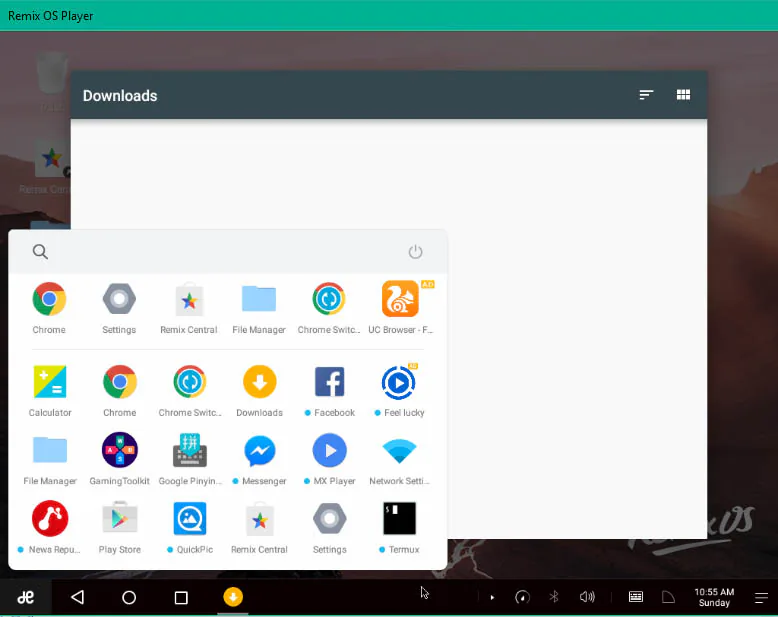Image resolution: width=778 pixels, height=617 pixels.
Task: Open the sort options in Downloads window
Action: (646, 95)
